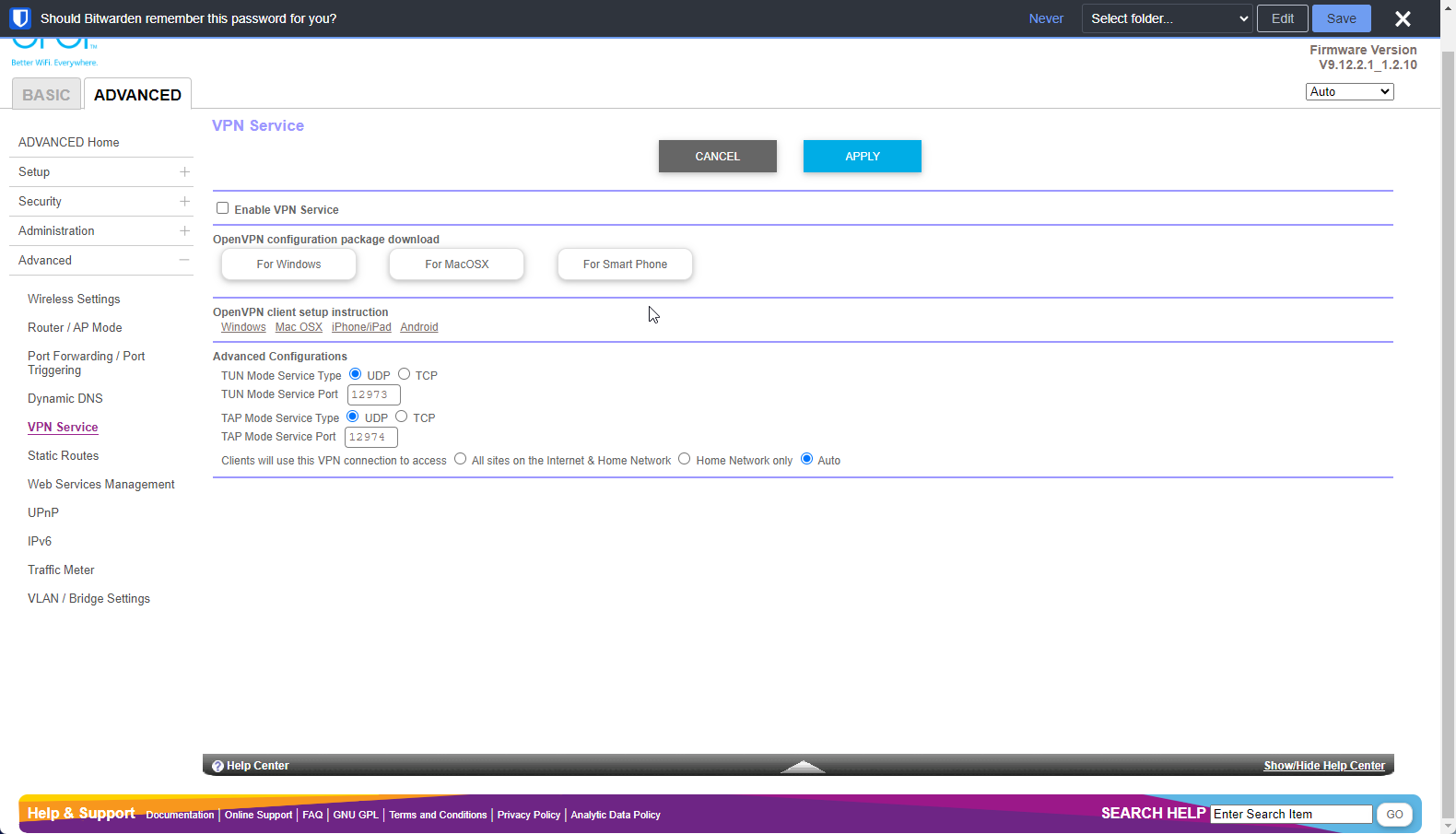Screen dimensions: 1456x834
Task: Open the Auto language dropdown
Action: coord(1349,91)
